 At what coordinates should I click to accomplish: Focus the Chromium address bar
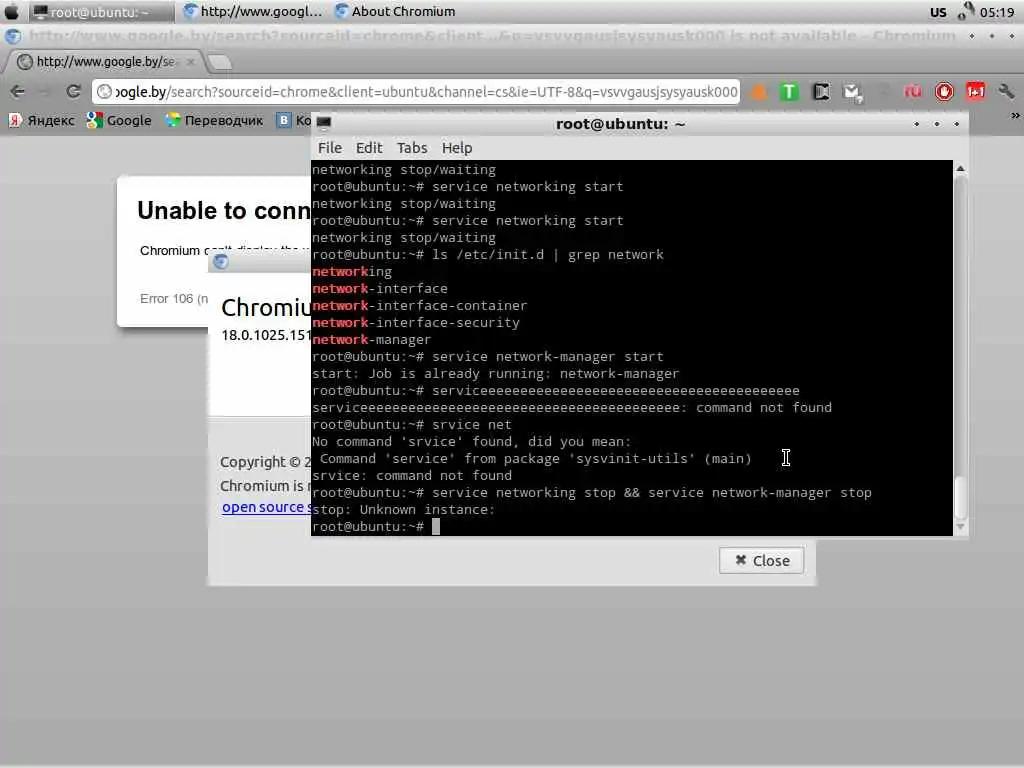[x=416, y=91]
